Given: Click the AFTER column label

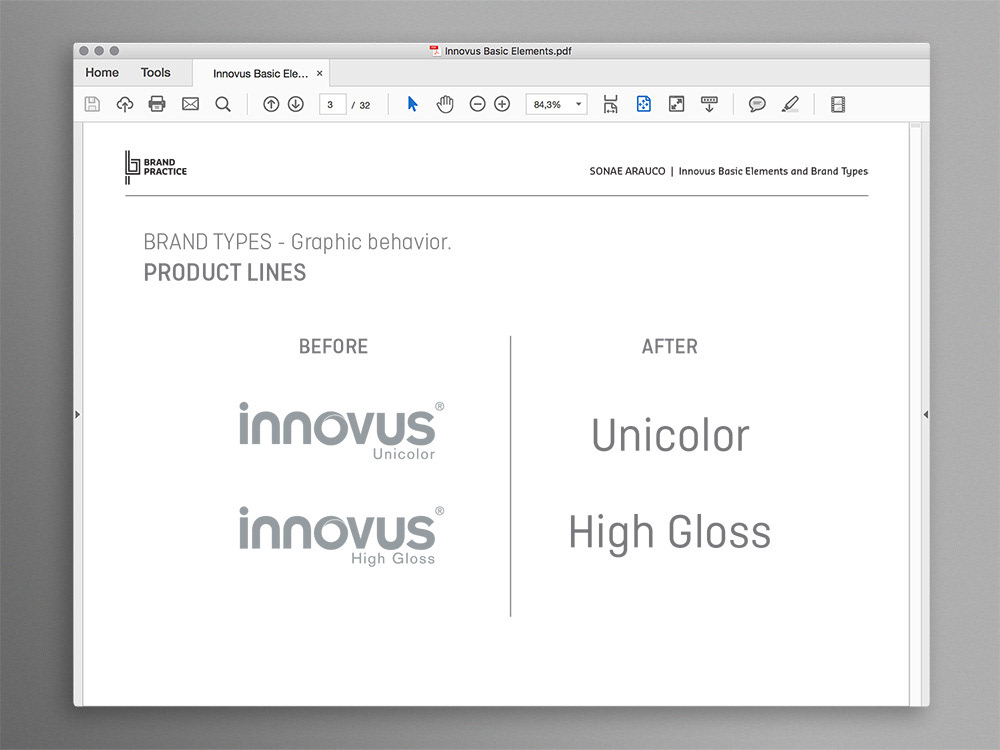Looking at the screenshot, I should (x=670, y=346).
